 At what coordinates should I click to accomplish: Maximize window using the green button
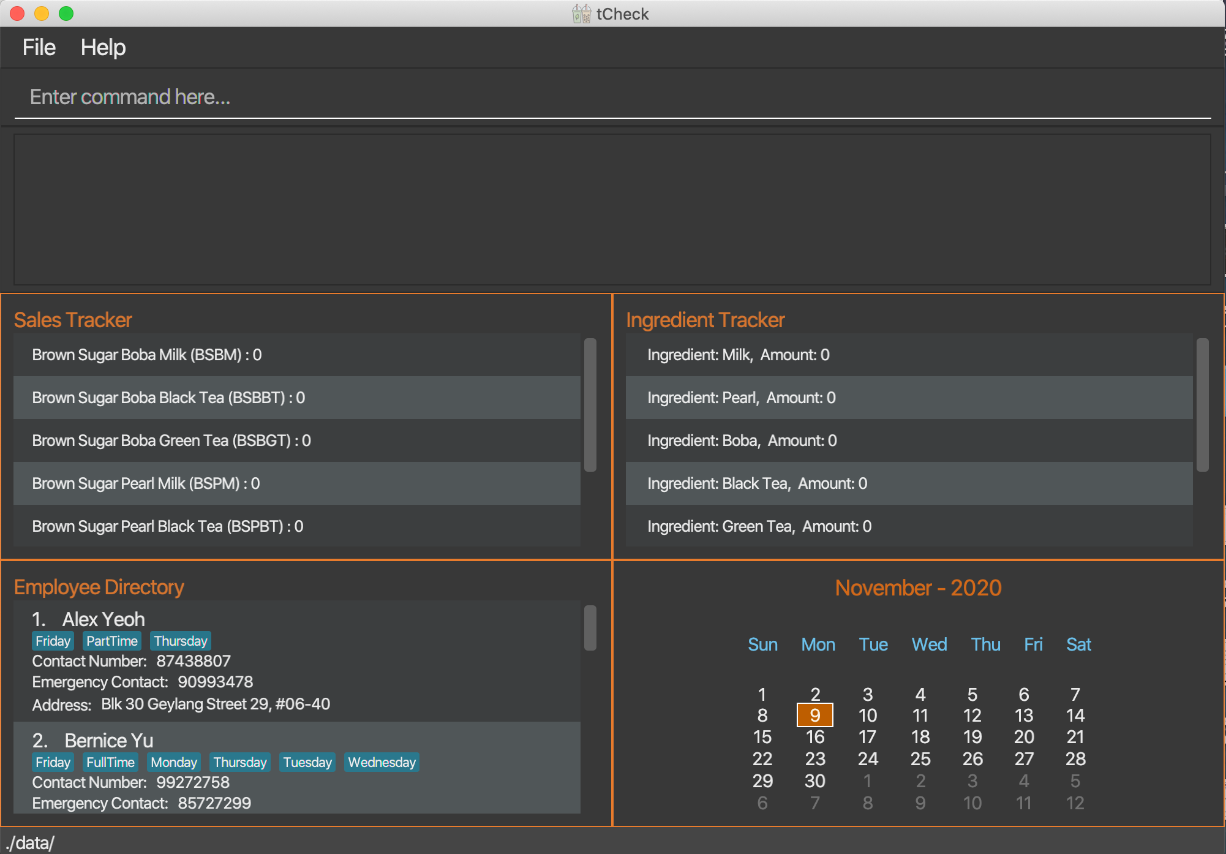pyautogui.click(x=66, y=14)
